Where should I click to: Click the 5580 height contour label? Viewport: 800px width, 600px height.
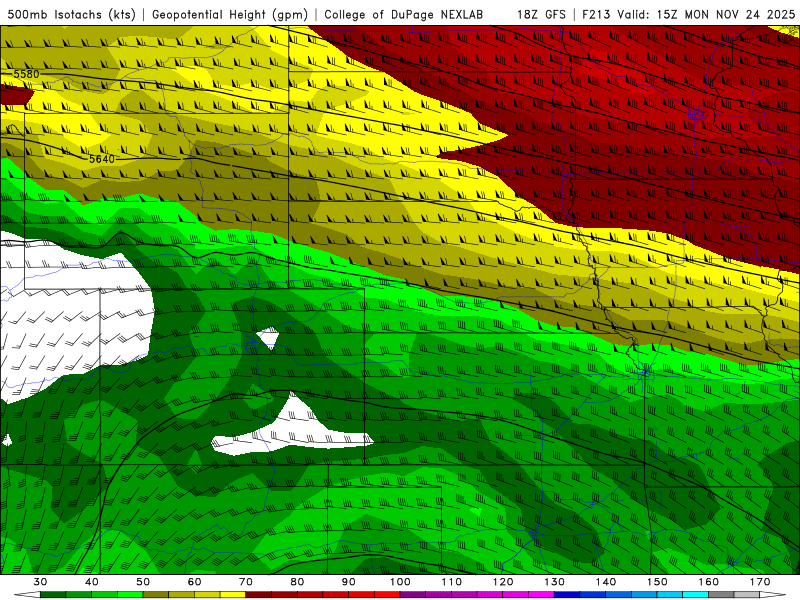27,74
